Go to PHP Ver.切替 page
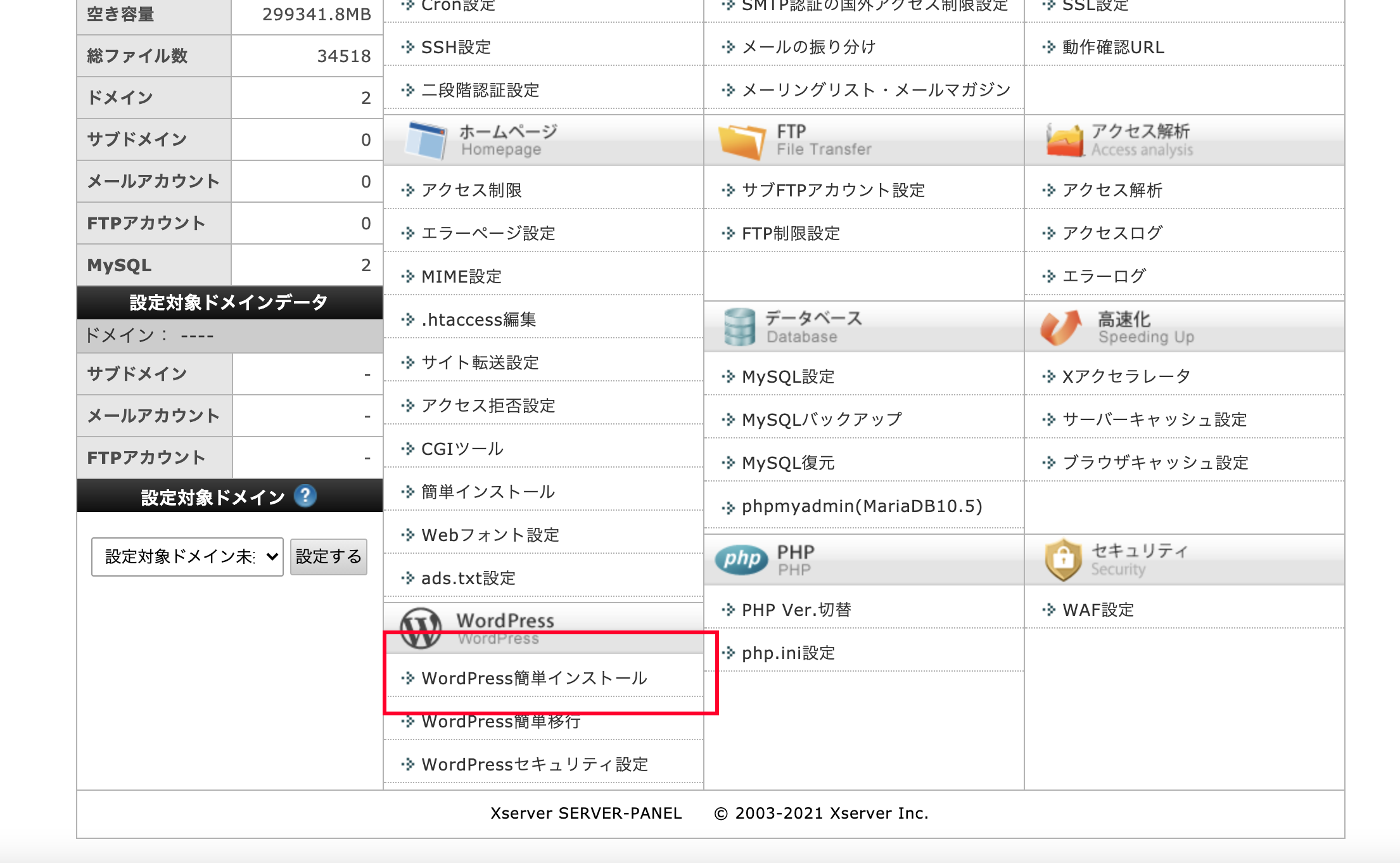The width and height of the screenshot is (1400, 863). coord(796,610)
